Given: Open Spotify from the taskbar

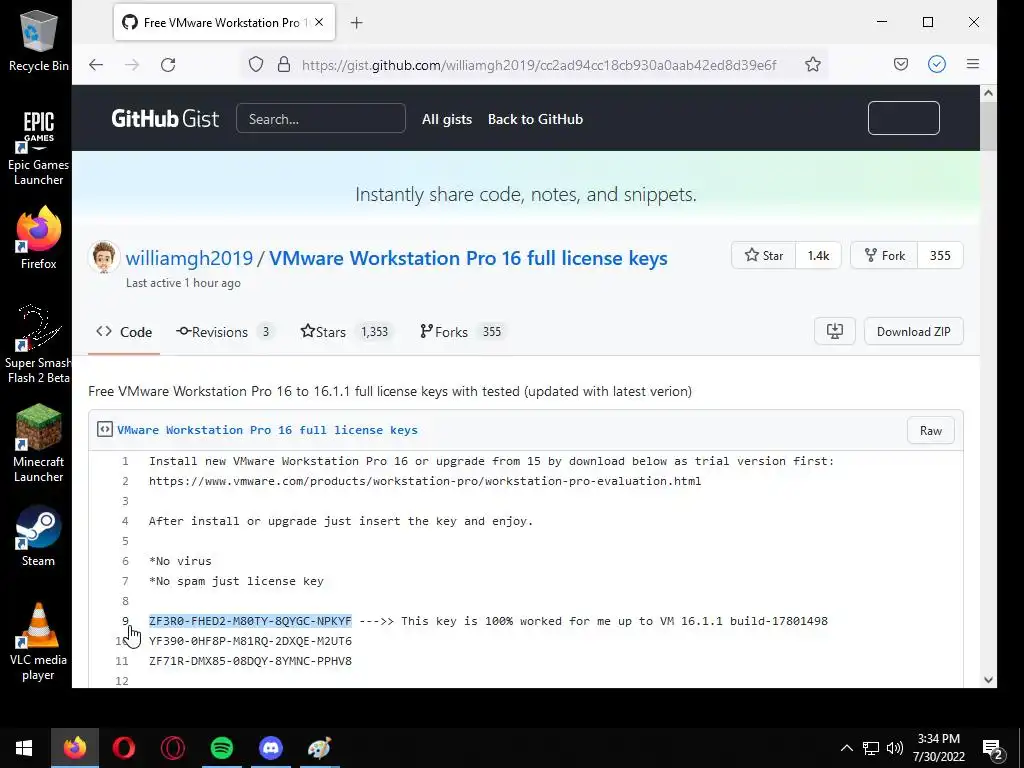Looking at the screenshot, I should (x=222, y=748).
